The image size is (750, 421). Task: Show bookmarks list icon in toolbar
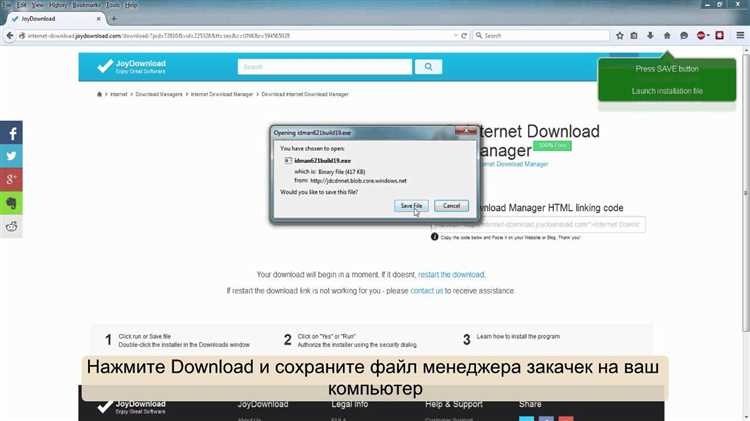tap(634, 36)
